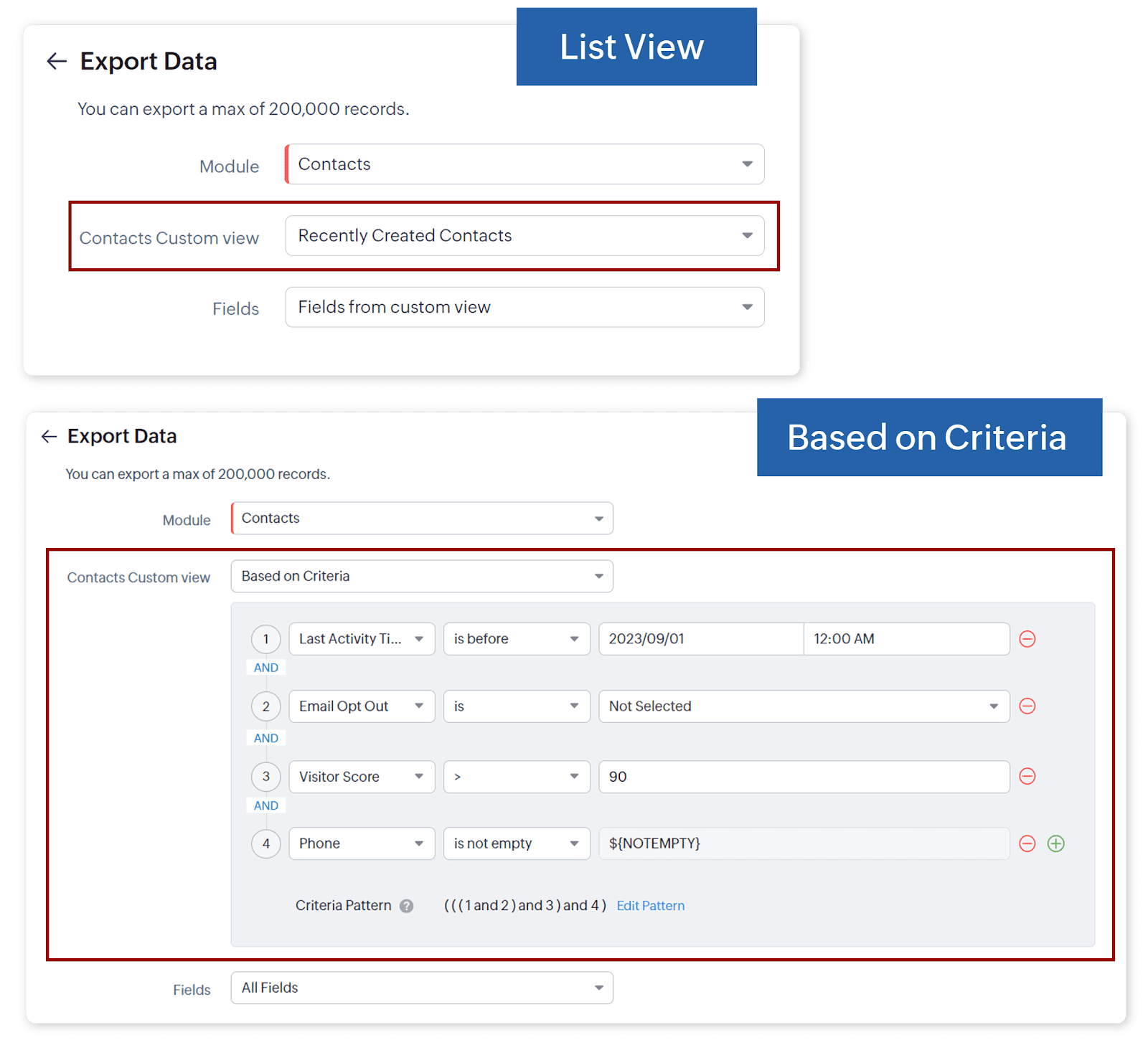Viewport: 1148px width, 1050px height.
Task: Open All Fields dropdown
Action: click(422, 988)
